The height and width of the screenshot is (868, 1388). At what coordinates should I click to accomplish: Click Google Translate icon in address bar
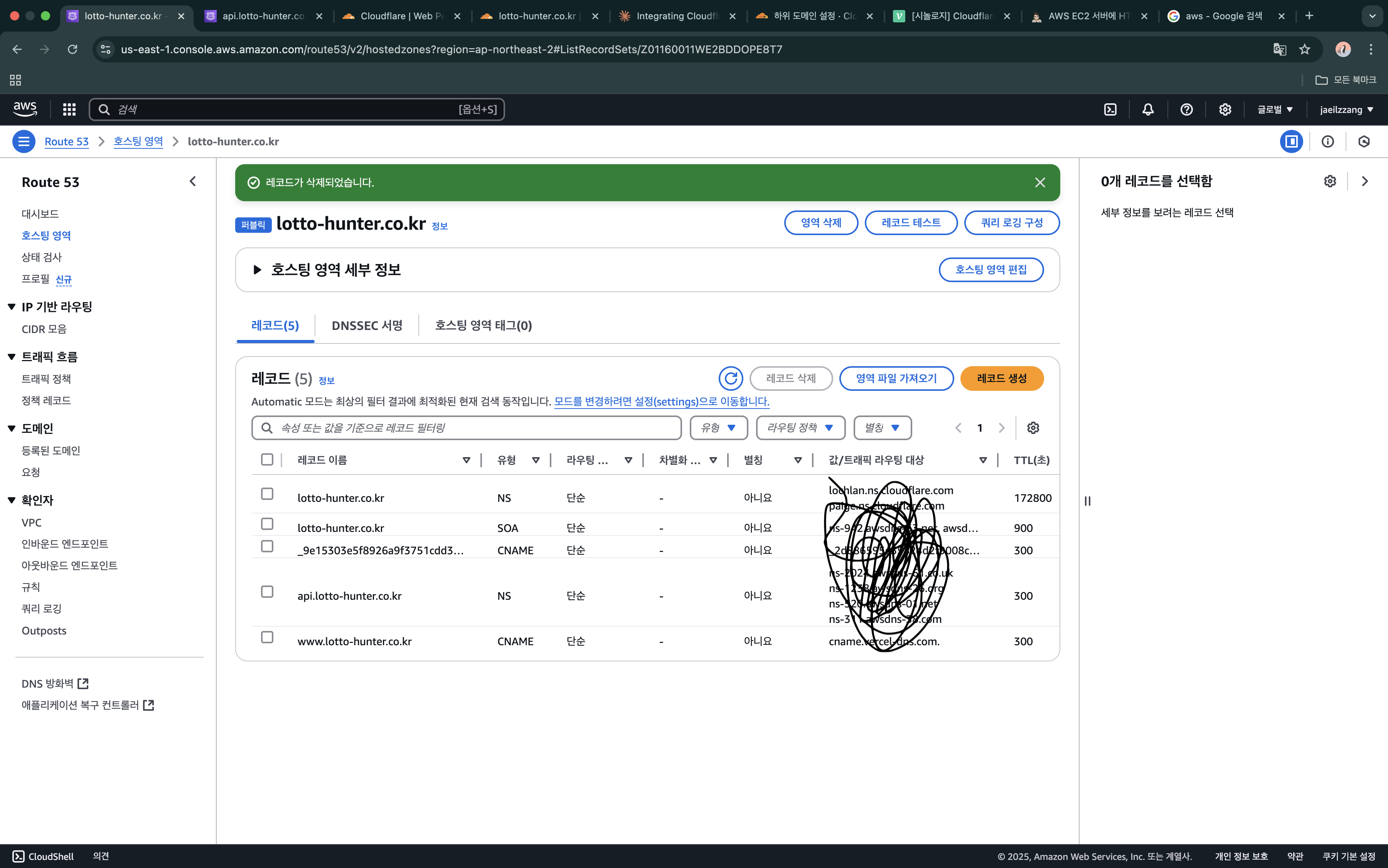click(x=1279, y=49)
